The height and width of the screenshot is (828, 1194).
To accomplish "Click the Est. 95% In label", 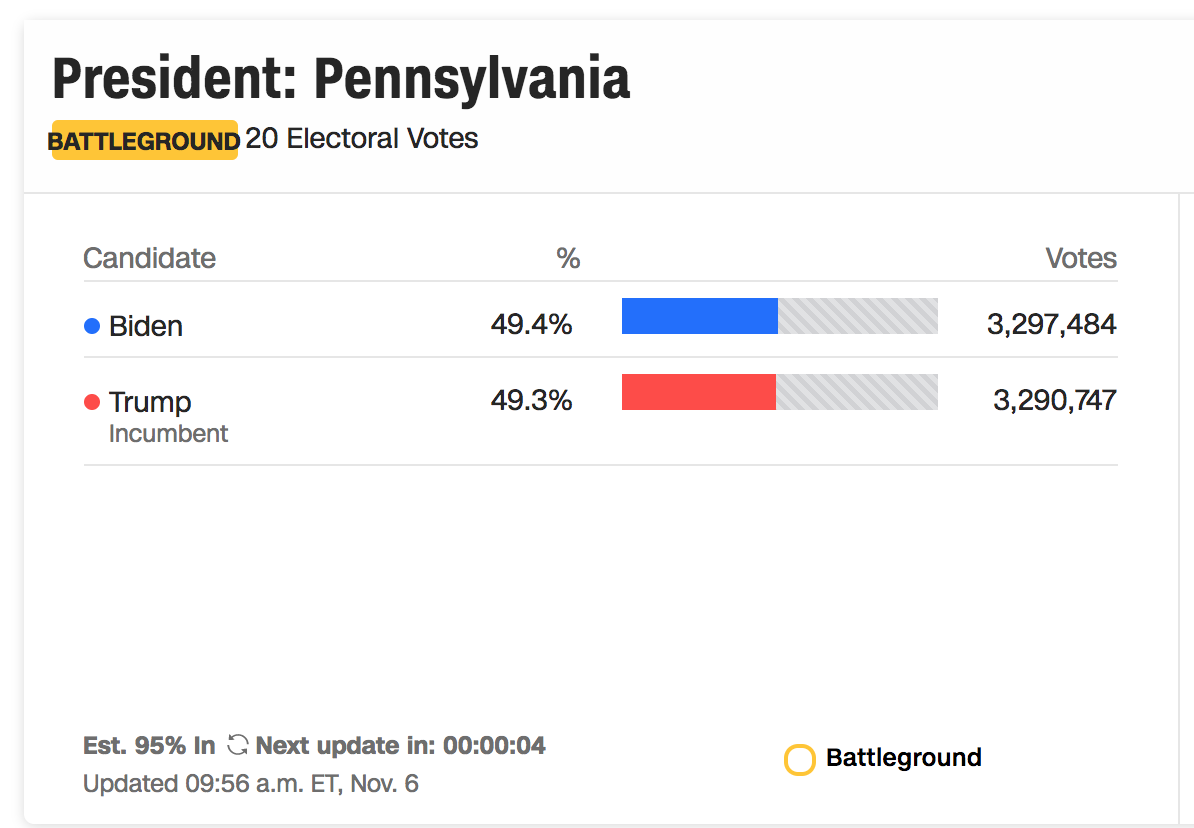I will point(149,745).
